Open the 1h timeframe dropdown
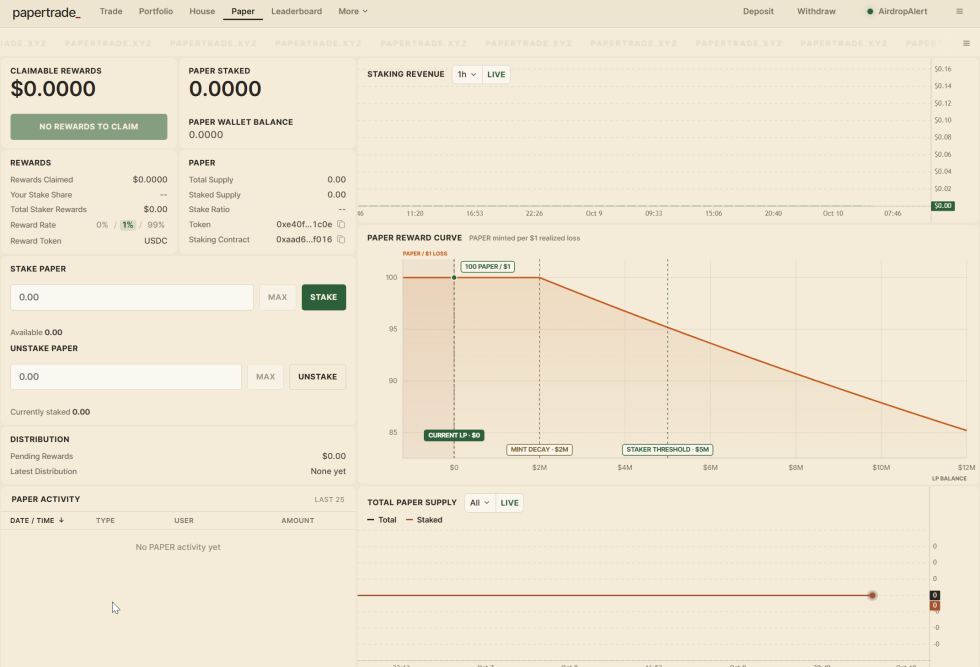 [467, 74]
